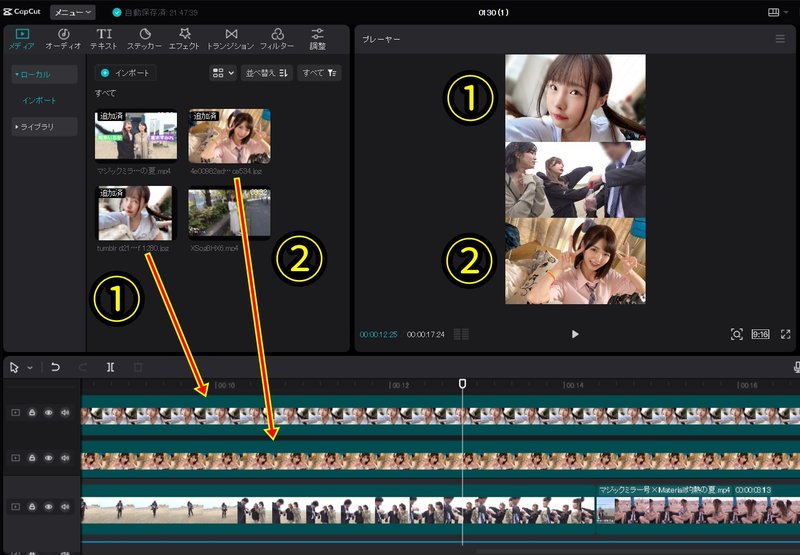Open the テキスト text tab

pyautogui.click(x=104, y=39)
